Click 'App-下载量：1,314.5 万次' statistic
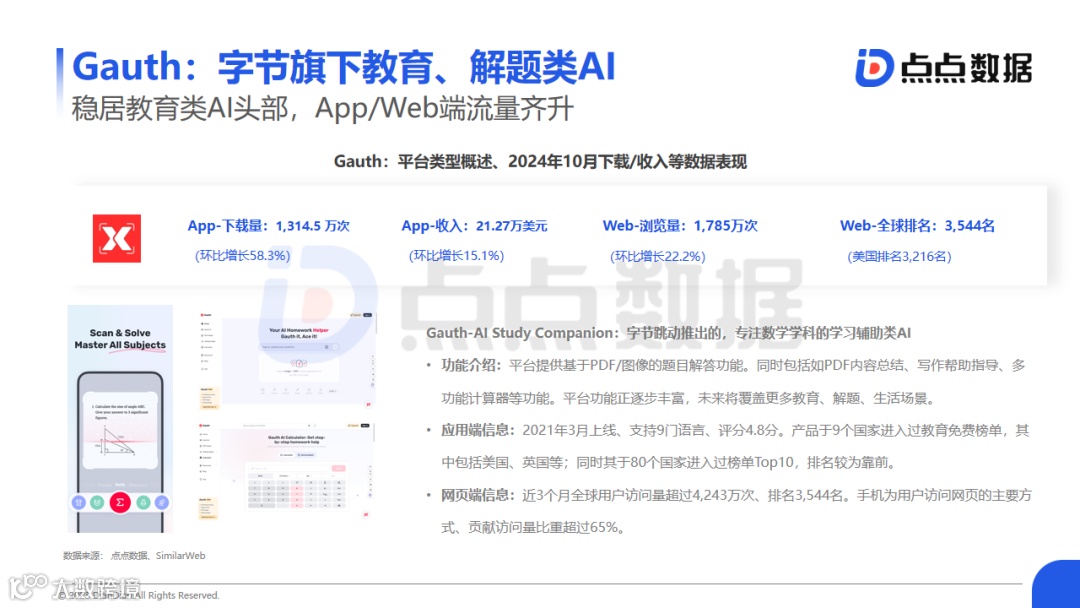 click(x=269, y=226)
